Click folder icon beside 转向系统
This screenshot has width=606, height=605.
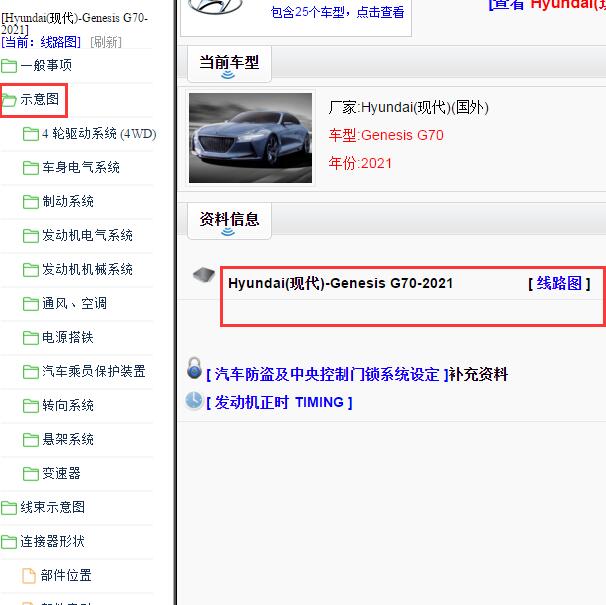[x=31, y=406]
